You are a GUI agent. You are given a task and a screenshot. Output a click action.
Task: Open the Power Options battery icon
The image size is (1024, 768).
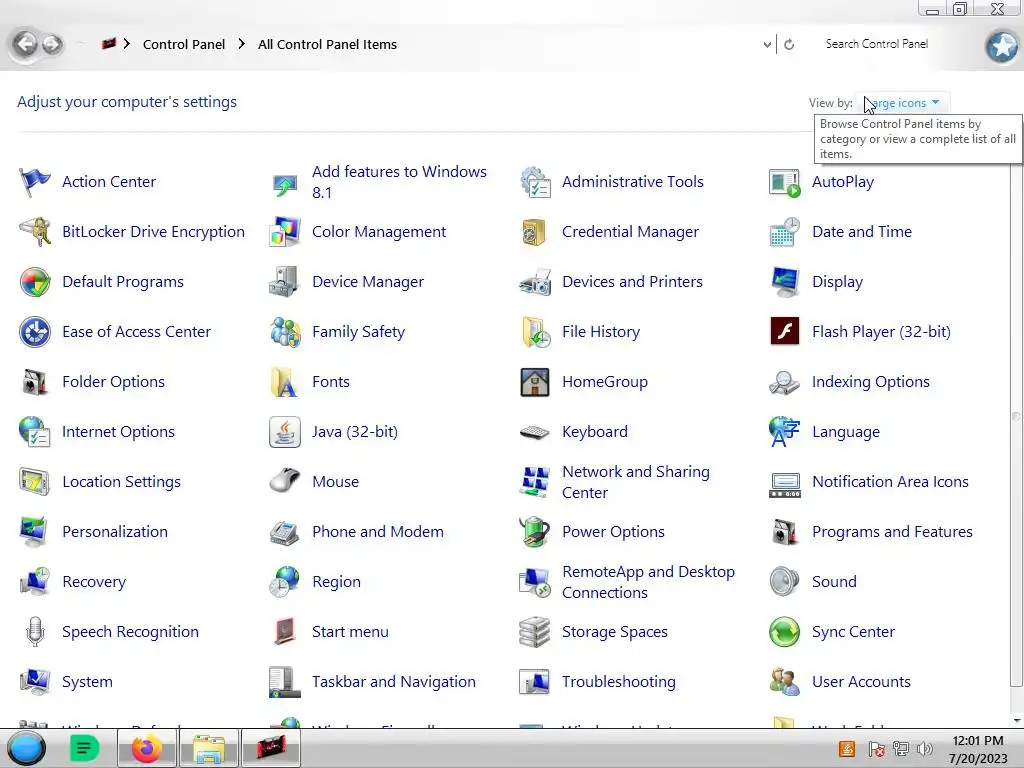(x=535, y=532)
